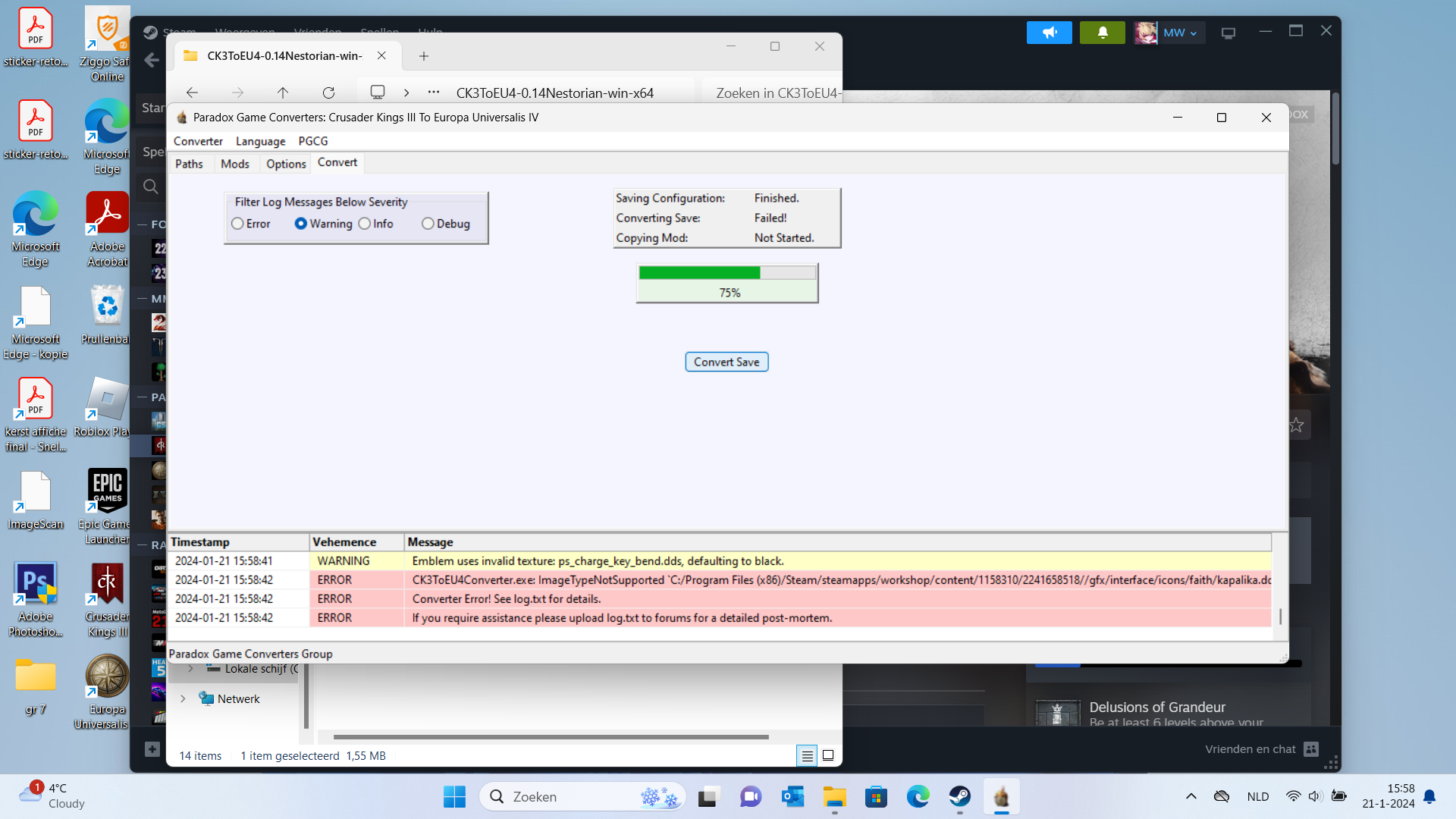The width and height of the screenshot is (1456, 819).
Task: Open the Language menu
Action: click(x=260, y=141)
